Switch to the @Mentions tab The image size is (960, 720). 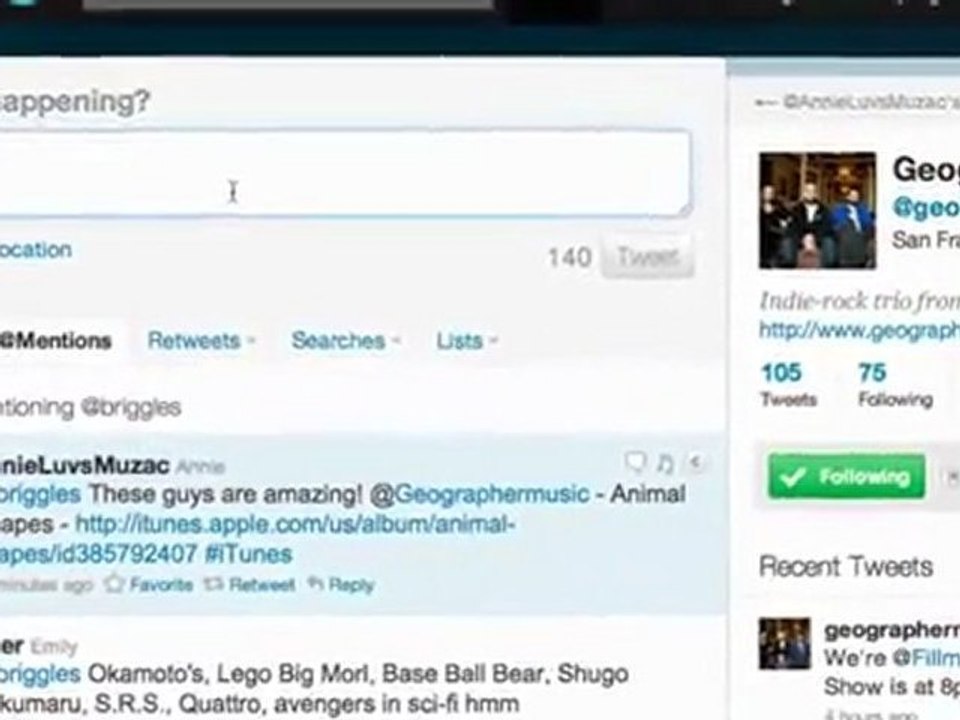point(56,340)
